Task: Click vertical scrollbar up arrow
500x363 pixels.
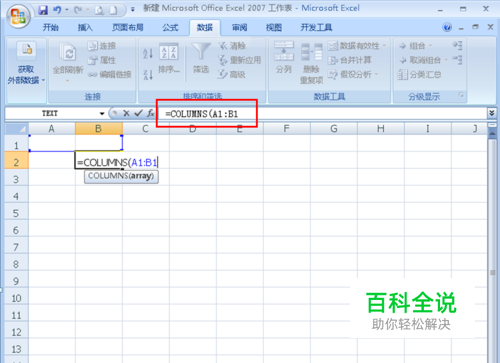Action: coord(492,134)
